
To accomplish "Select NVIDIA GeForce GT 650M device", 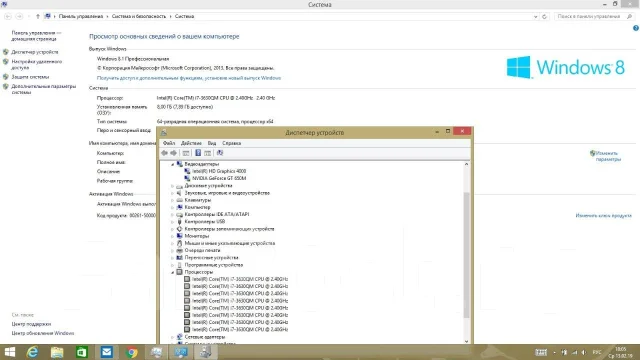I will [219, 178].
